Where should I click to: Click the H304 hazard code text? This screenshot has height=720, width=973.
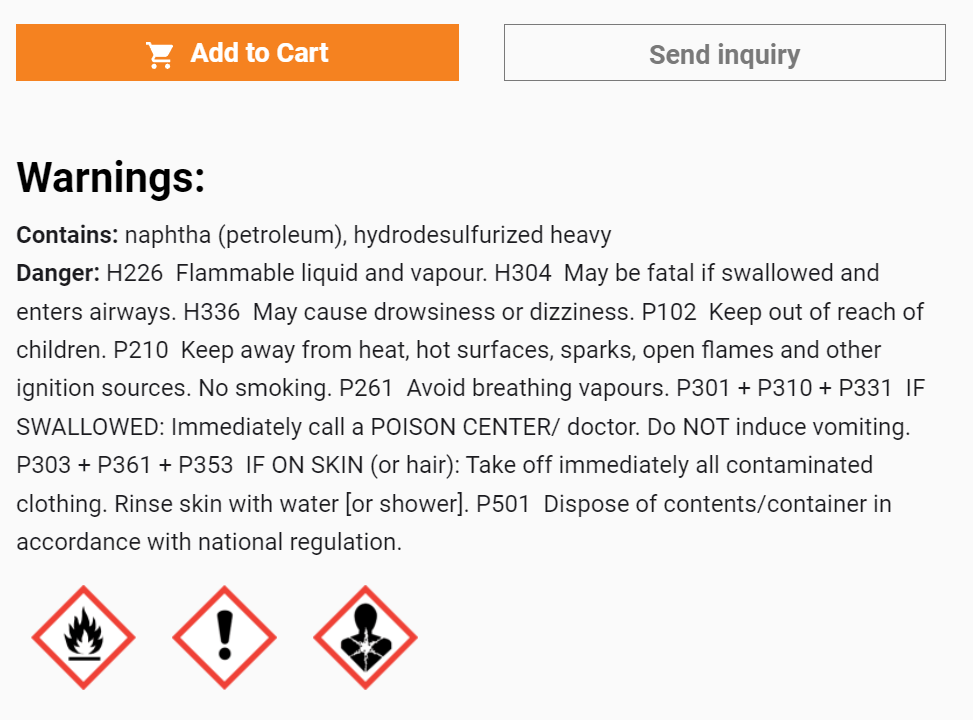522,273
